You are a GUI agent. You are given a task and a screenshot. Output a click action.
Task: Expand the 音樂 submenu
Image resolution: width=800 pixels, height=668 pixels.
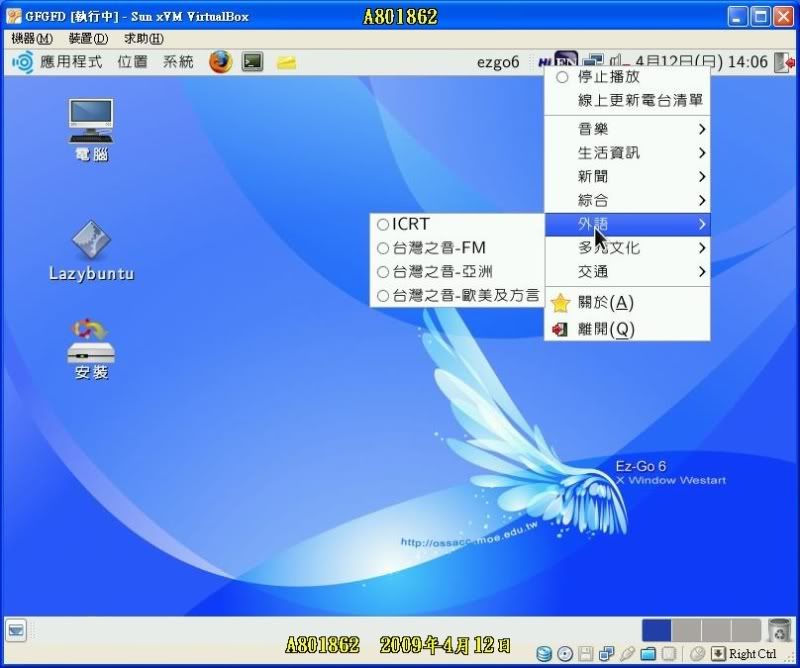(x=628, y=129)
